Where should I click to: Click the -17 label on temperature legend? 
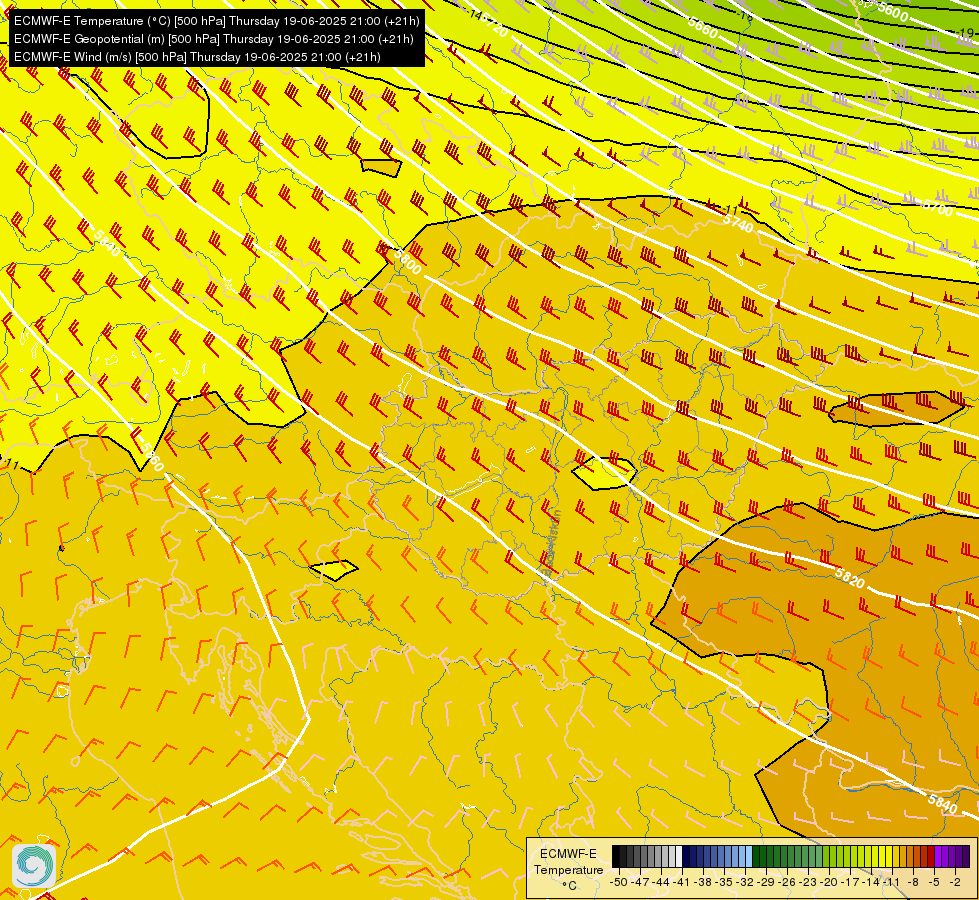tap(850, 883)
